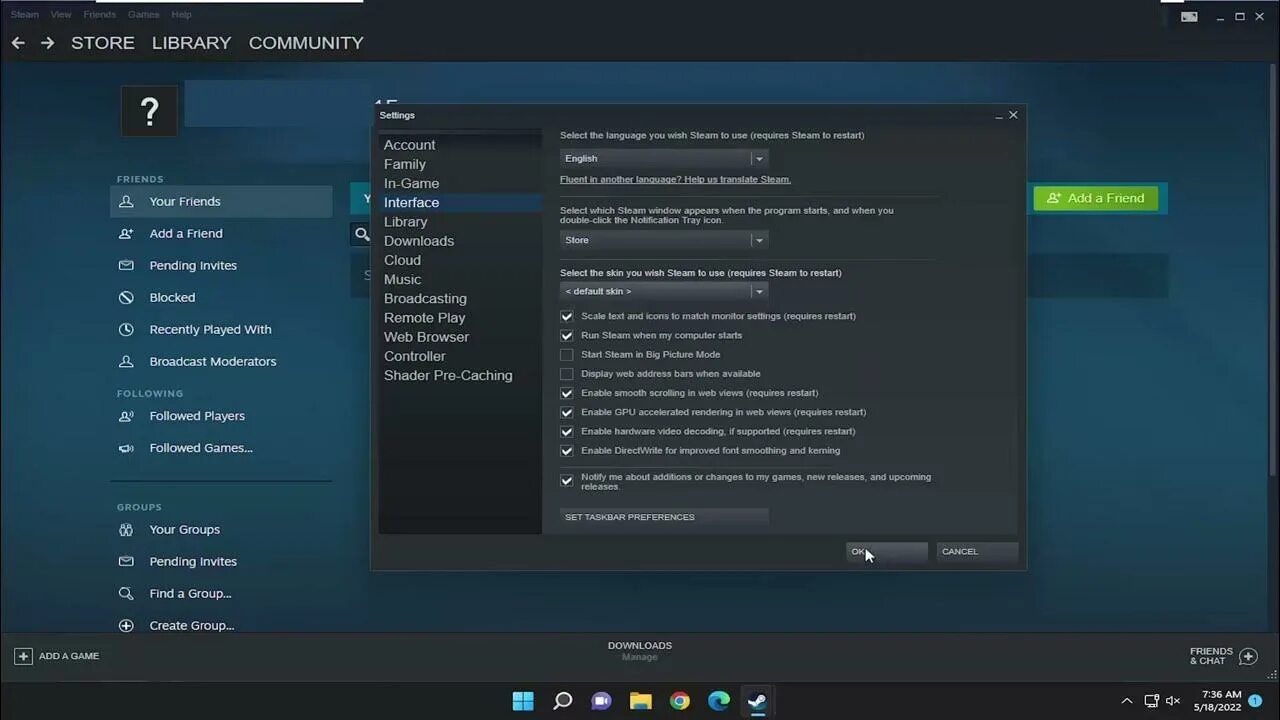Click the Add a Game plus icon
This screenshot has width=1280, height=720.
point(23,656)
